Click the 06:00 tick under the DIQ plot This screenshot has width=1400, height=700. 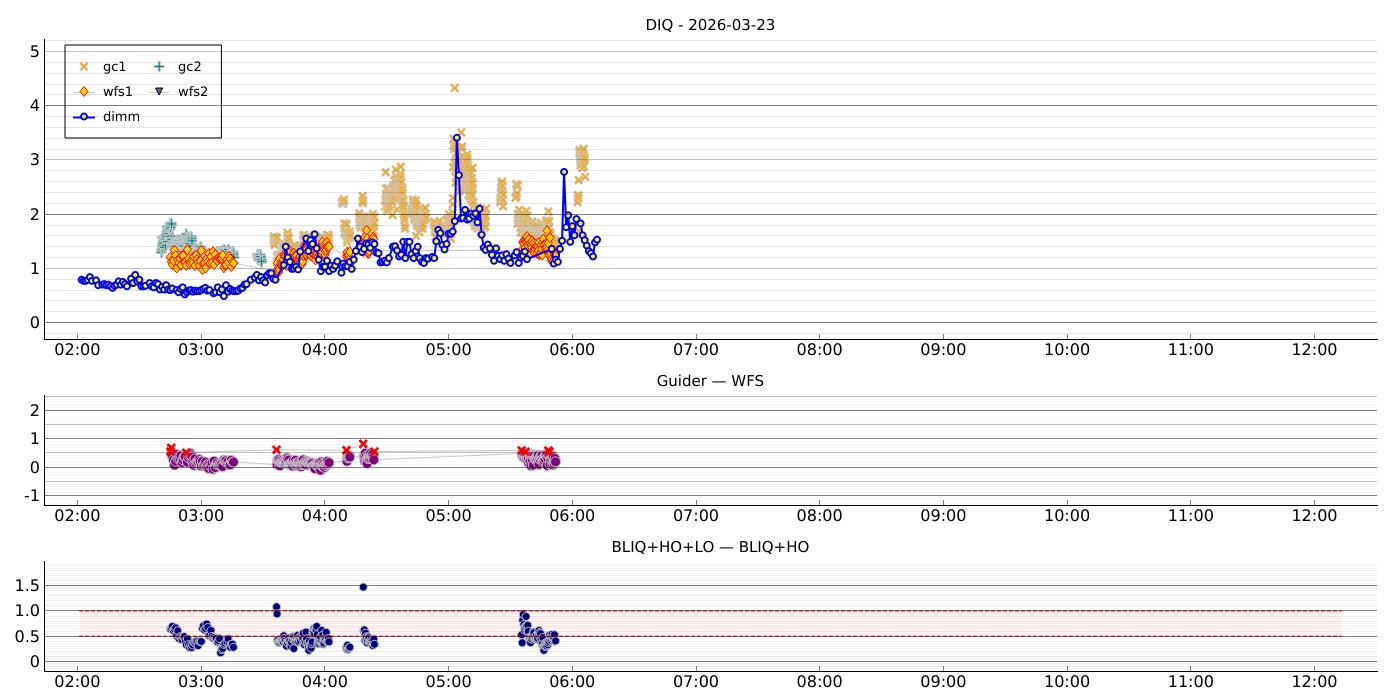coord(572,350)
